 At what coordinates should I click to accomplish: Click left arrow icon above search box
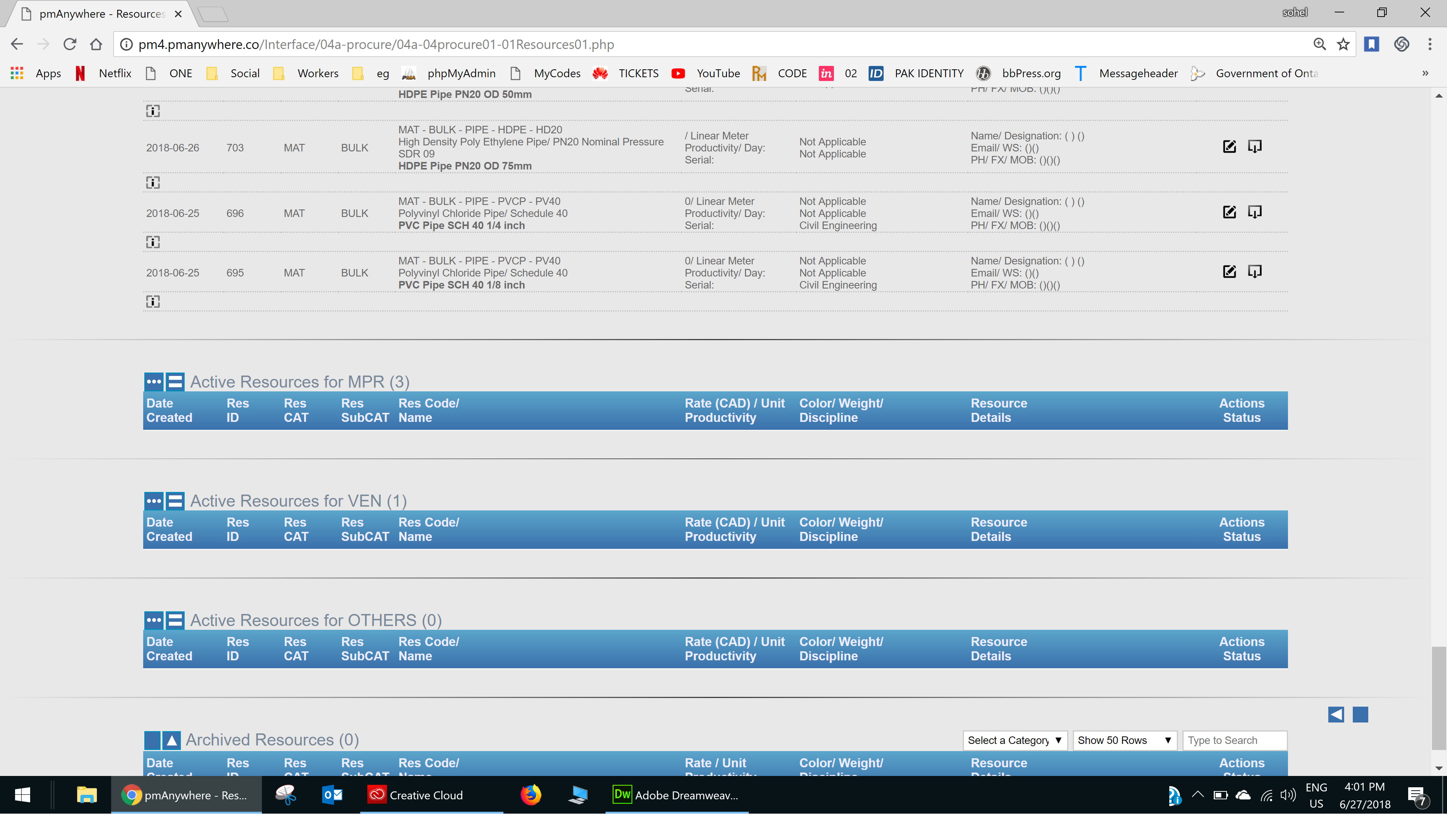click(x=1335, y=714)
